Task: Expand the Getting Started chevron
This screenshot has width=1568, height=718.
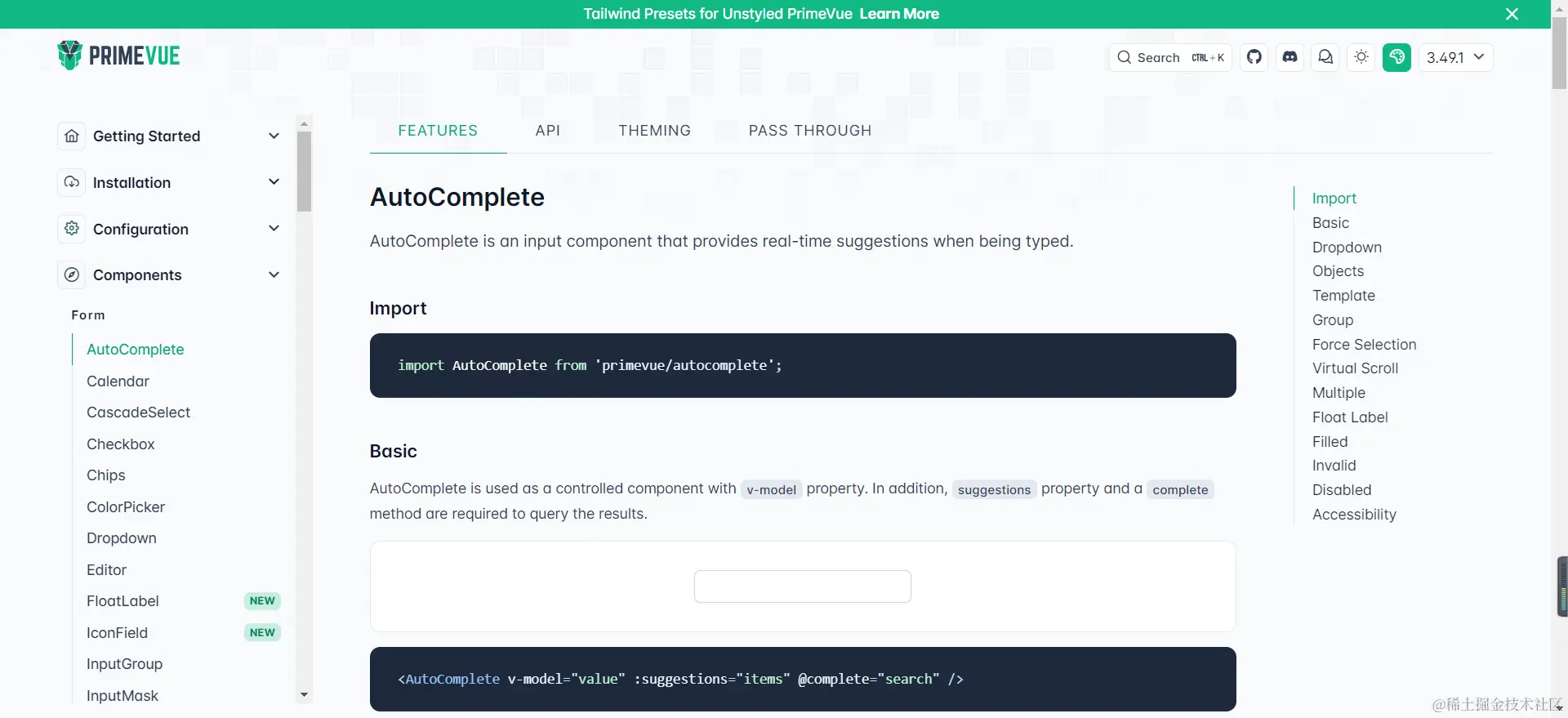Action: pos(274,136)
